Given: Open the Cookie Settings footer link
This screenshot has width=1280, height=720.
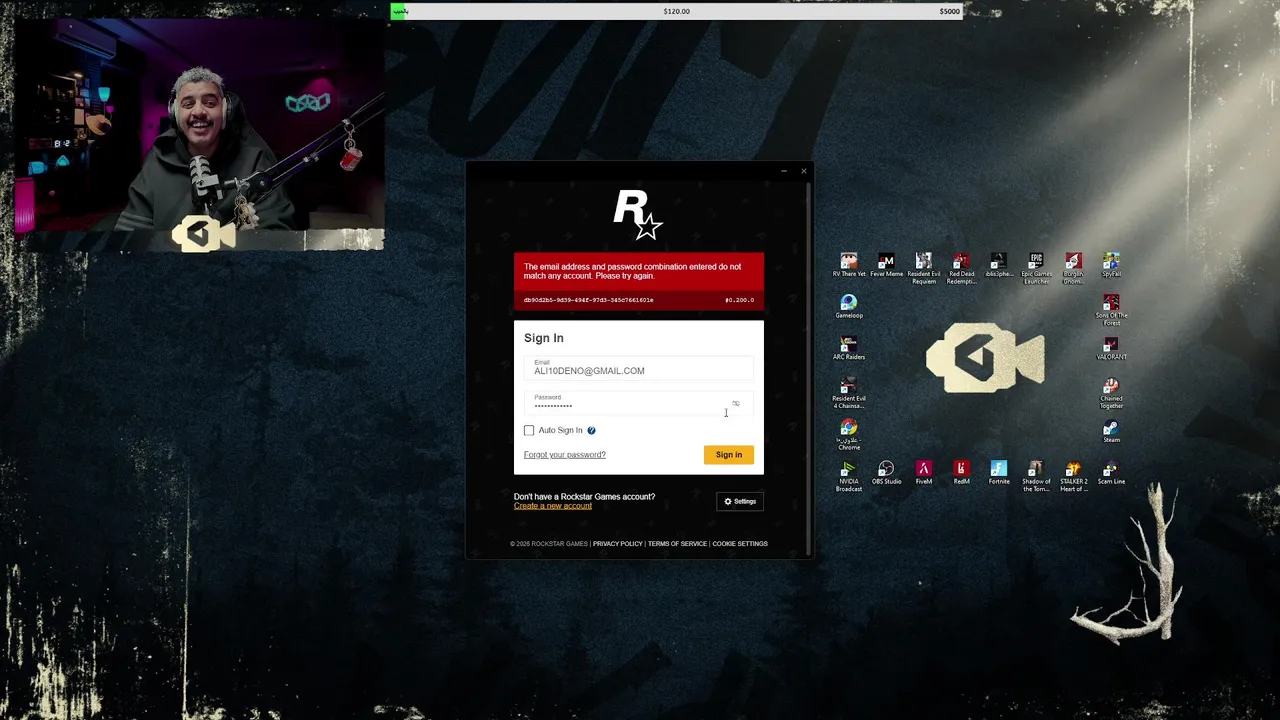Looking at the screenshot, I should point(740,544).
